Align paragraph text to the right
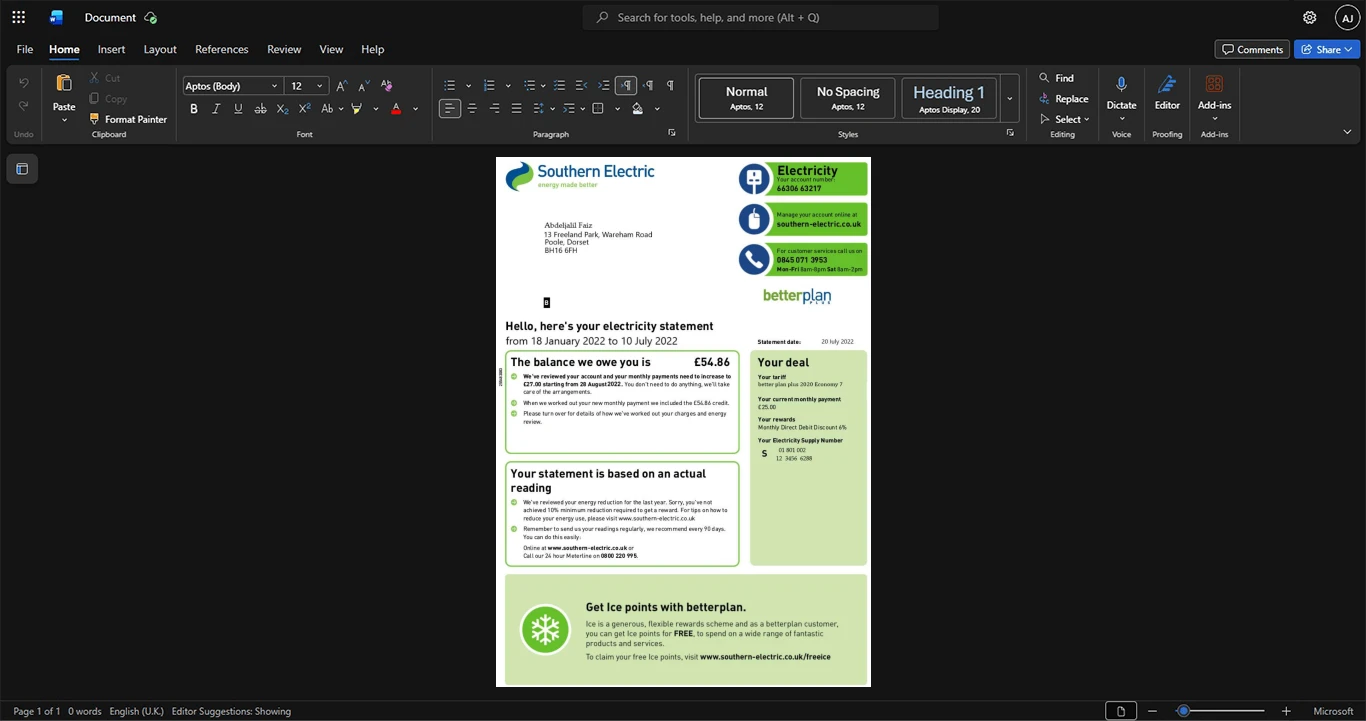Image resolution: width=1366 pixels, height=721 pixels. [494, 109]
